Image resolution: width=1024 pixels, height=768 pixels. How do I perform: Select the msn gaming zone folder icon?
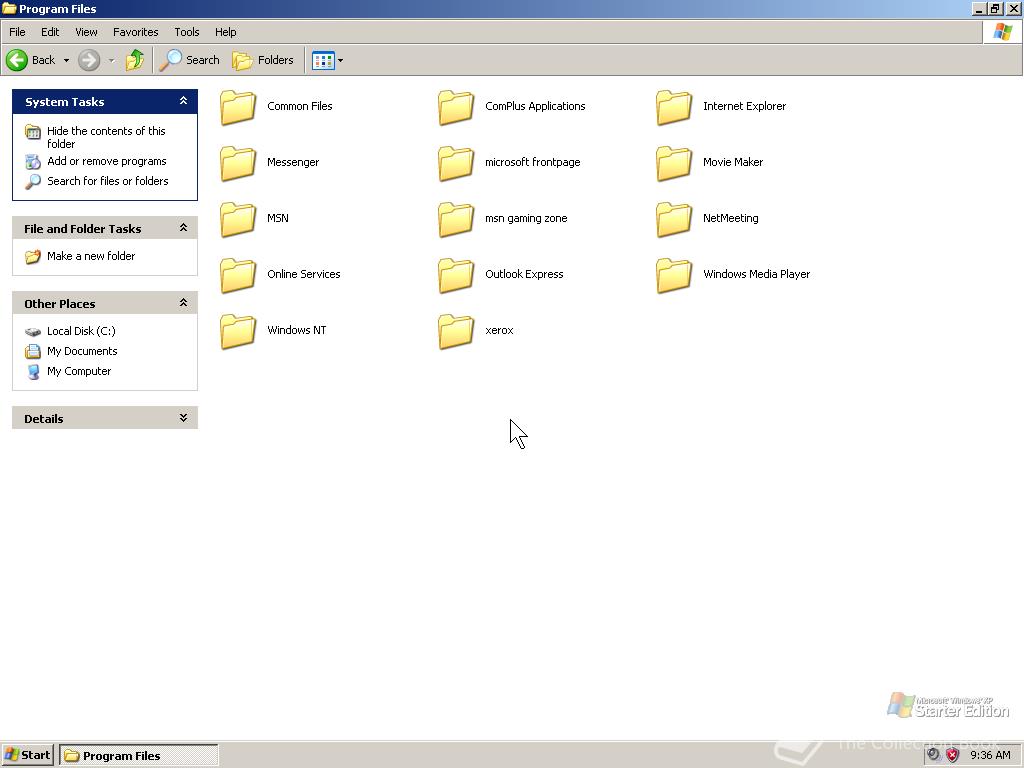(x=456, y=219)
